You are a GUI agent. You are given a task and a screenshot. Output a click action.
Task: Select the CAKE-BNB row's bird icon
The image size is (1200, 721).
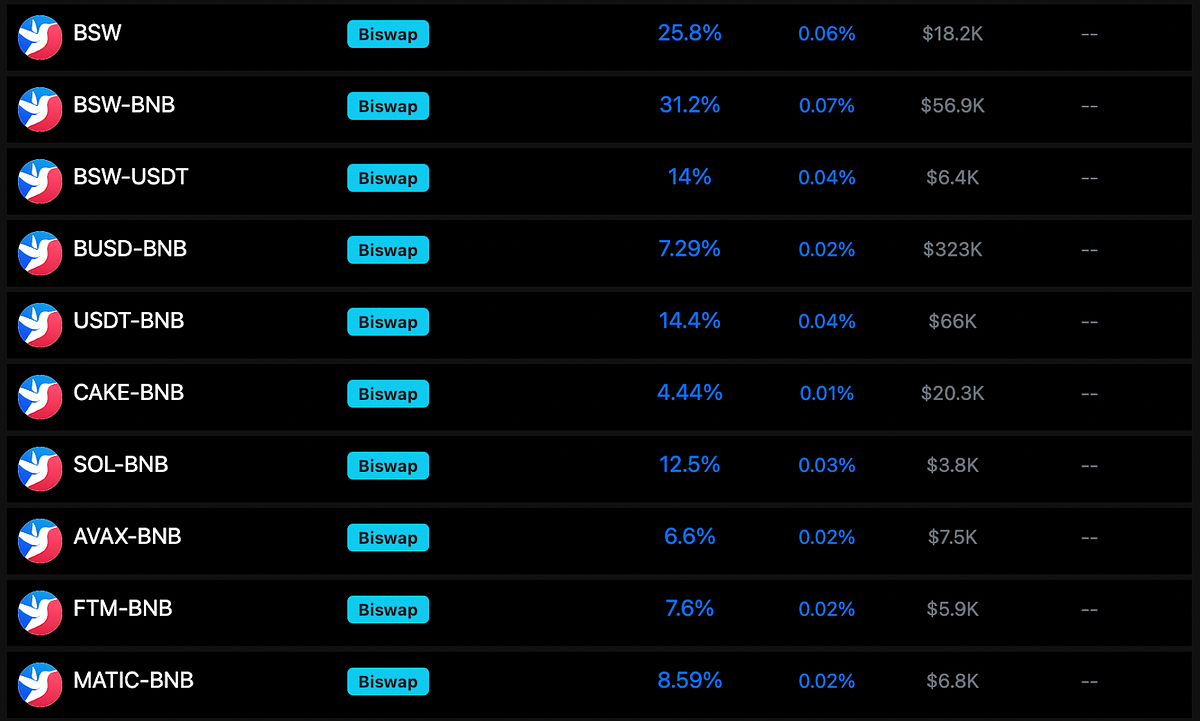pos(40,397)
